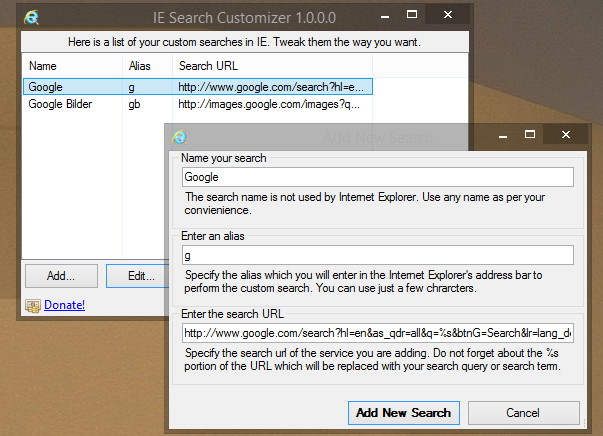Close the Add New Search dialog
This screenshot has height=436, width=603.
click(x=566, y=135)
